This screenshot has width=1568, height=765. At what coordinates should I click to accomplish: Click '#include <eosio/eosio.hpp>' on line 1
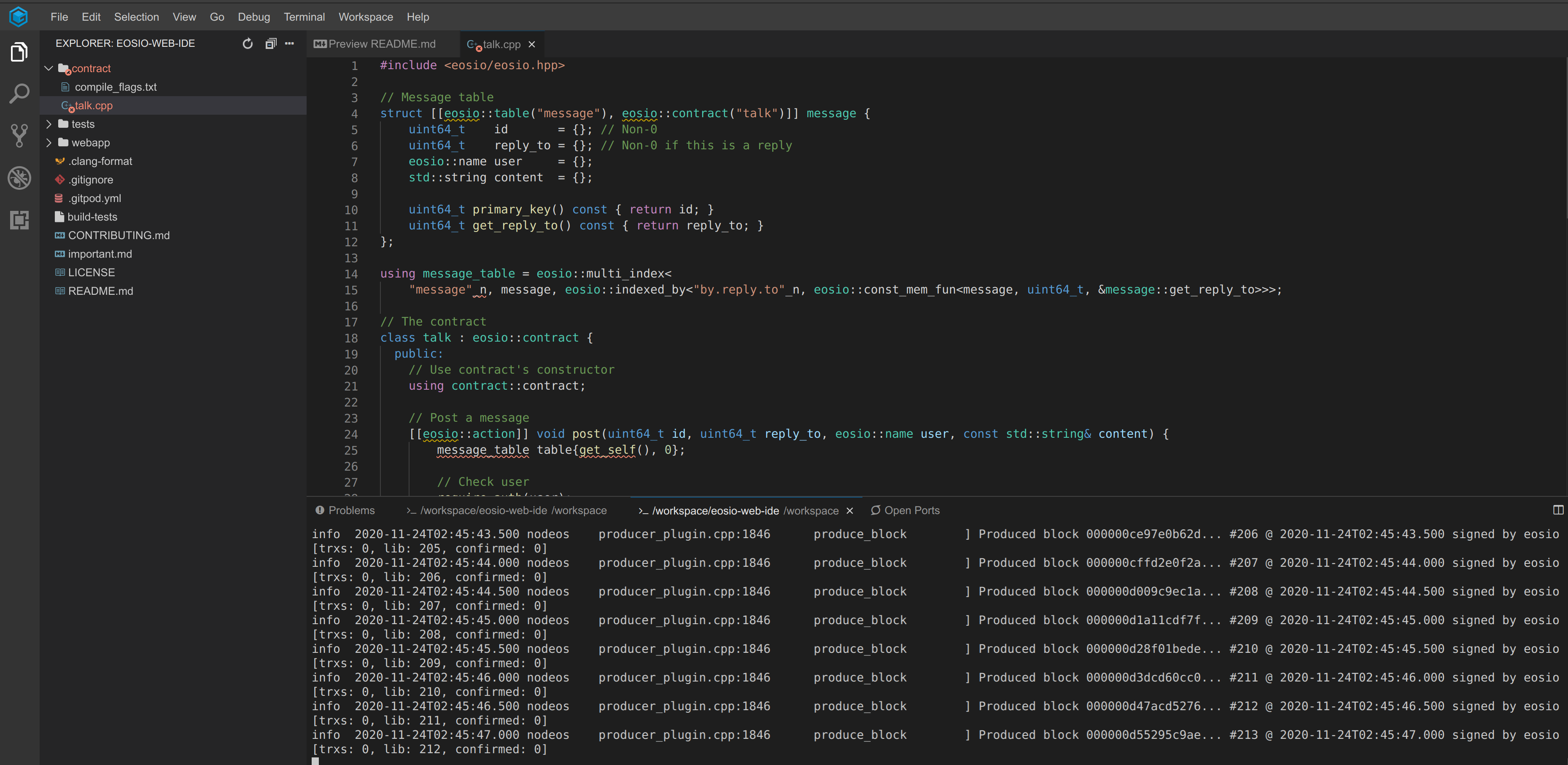pos(472,65)
